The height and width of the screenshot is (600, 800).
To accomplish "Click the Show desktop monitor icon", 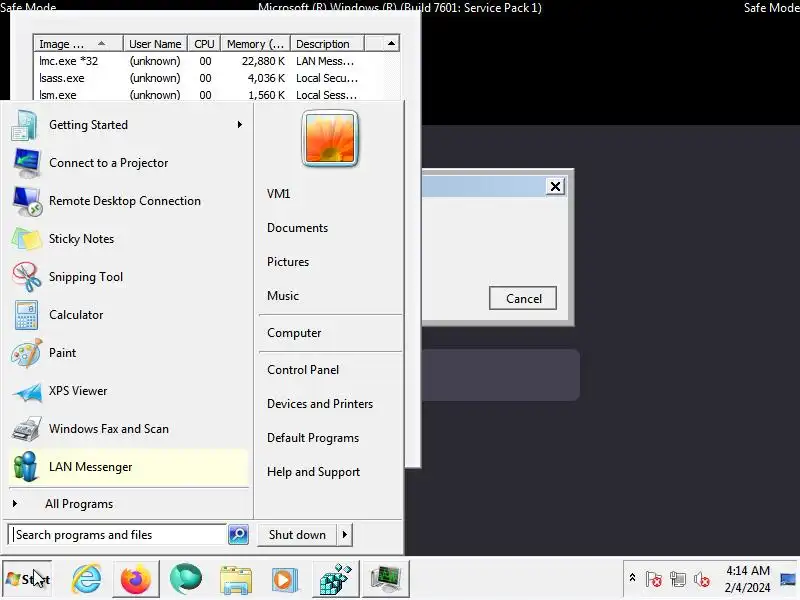I will (789, 579).
